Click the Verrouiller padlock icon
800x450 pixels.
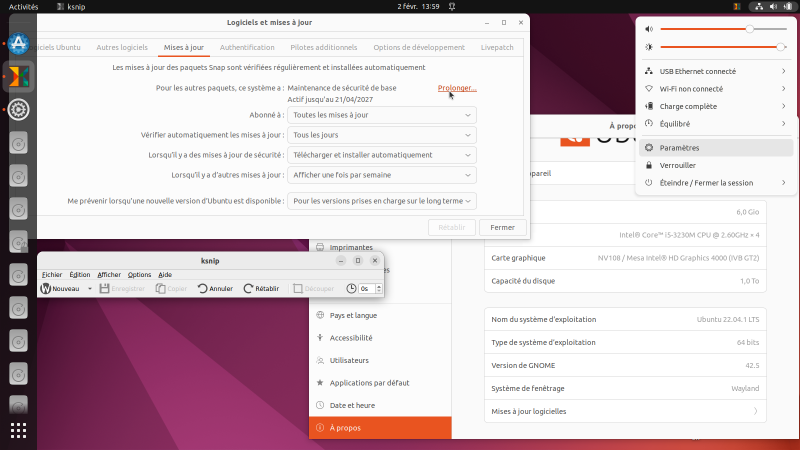point(649,165)
